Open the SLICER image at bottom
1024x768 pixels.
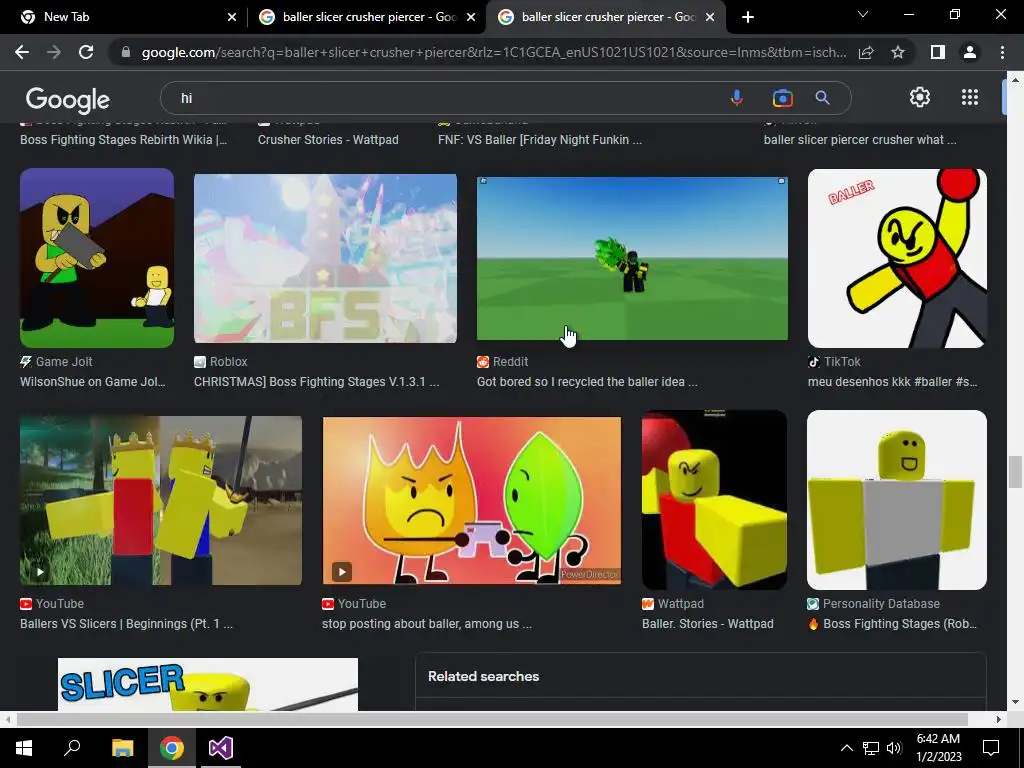click(208, 684)
